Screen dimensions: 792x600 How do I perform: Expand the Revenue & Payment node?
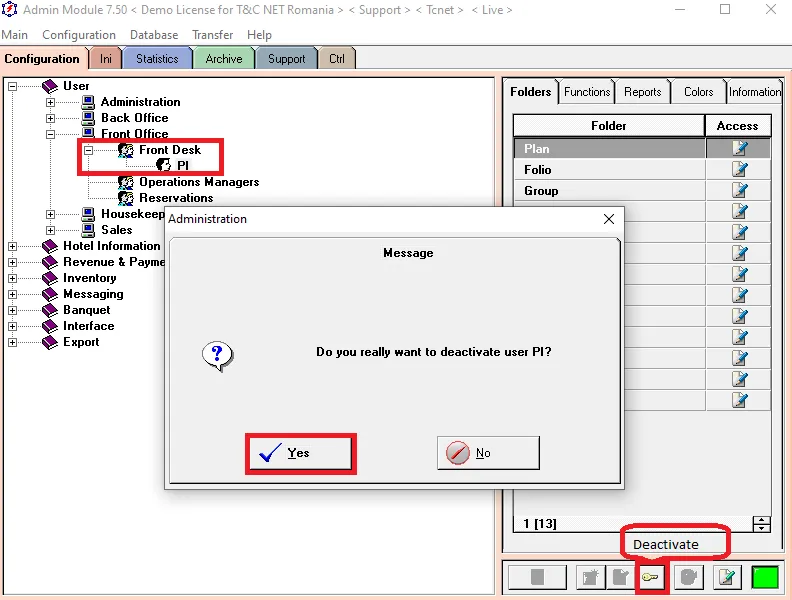click(x=12, y=262)
